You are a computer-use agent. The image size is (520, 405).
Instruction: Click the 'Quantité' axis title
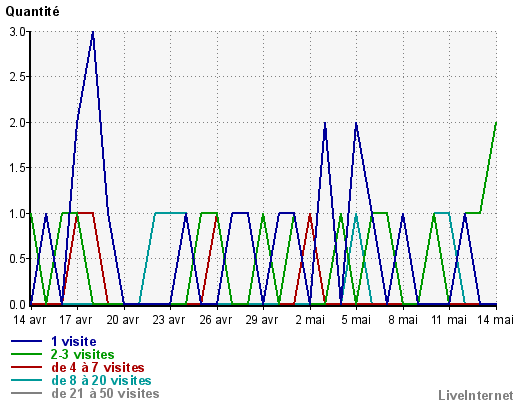point(32,12)
